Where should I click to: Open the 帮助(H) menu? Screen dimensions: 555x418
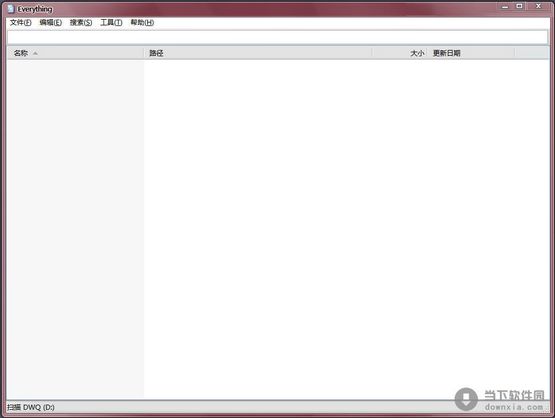[142, 23]
